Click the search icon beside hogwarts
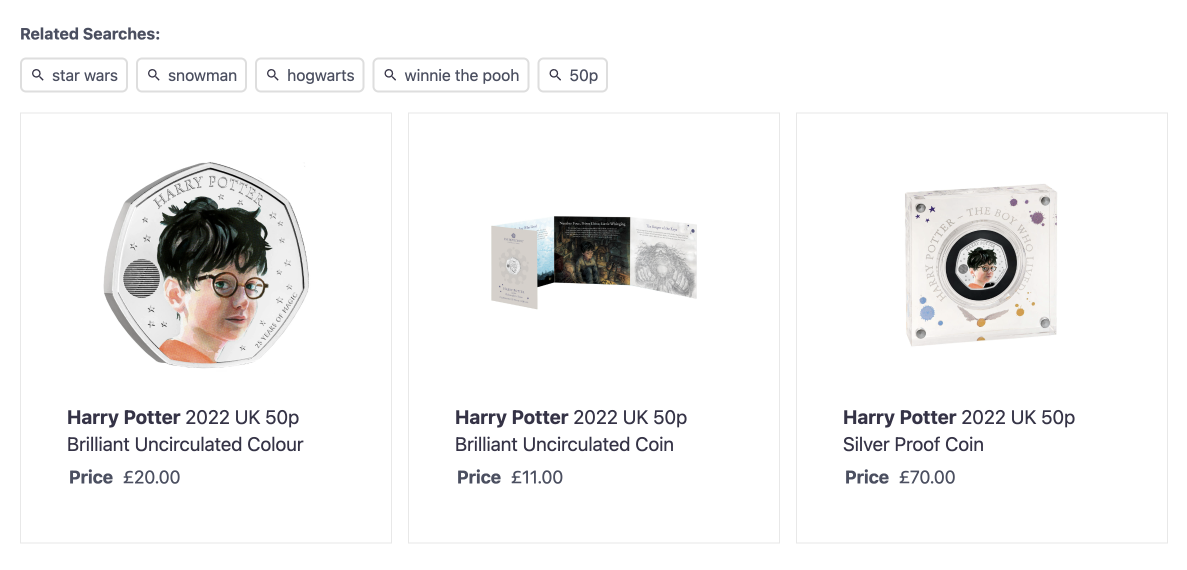 [273, 75]
